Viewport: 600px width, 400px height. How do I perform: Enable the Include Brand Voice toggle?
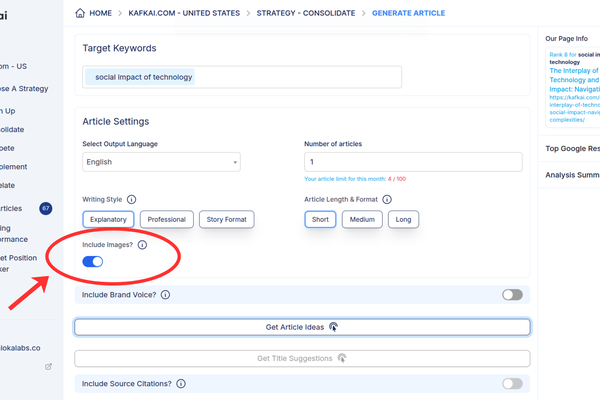click(512, 295)
